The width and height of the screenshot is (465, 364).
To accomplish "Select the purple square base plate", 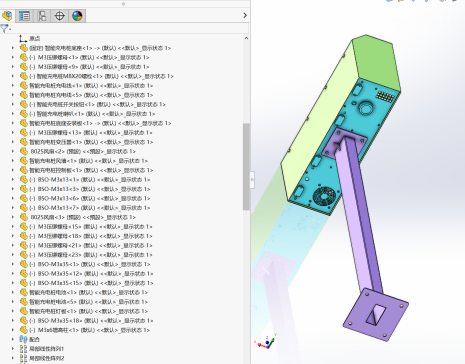I will 376,314.
